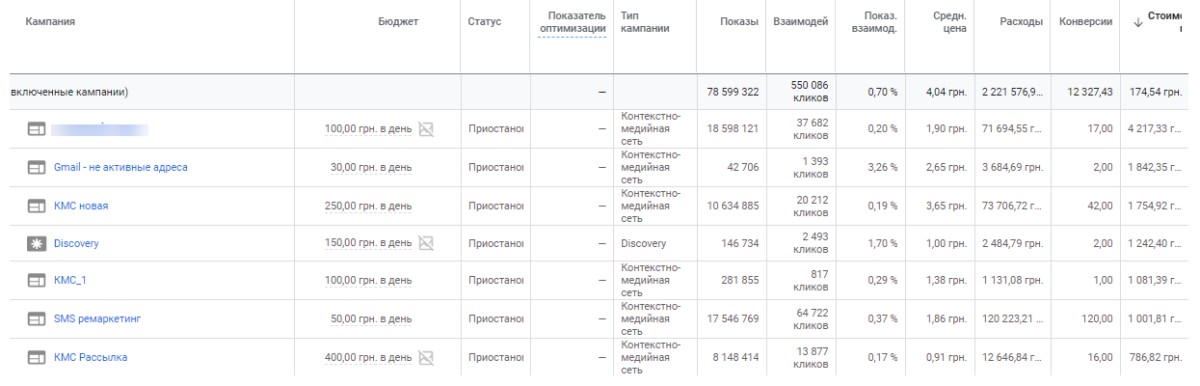The width and height of the screenshot is (1200, 386).
Task: Click the campaign icon beside SMS ремаркетинг
Action: (36, 319)
